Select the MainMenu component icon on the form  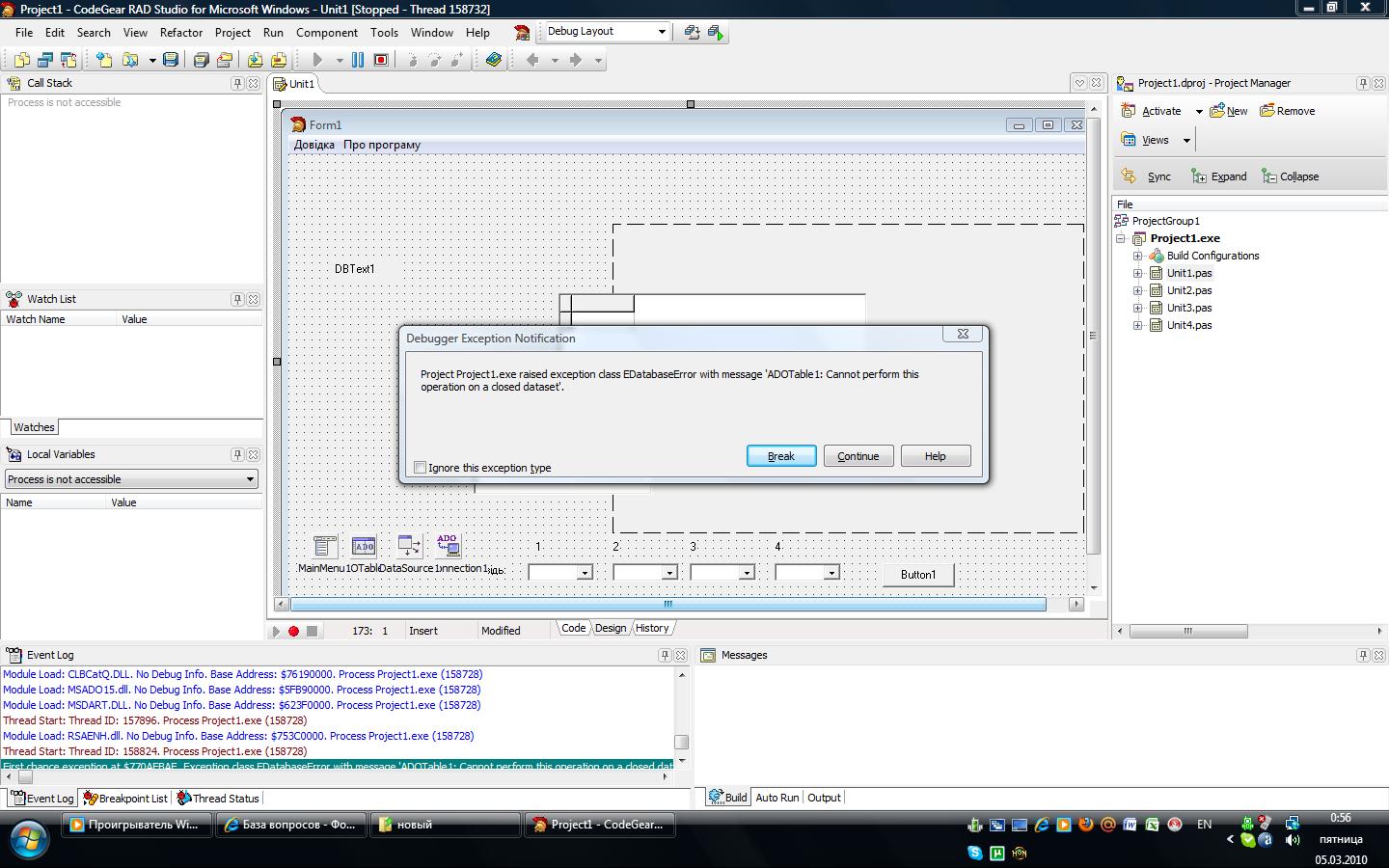tap(324, 546)
